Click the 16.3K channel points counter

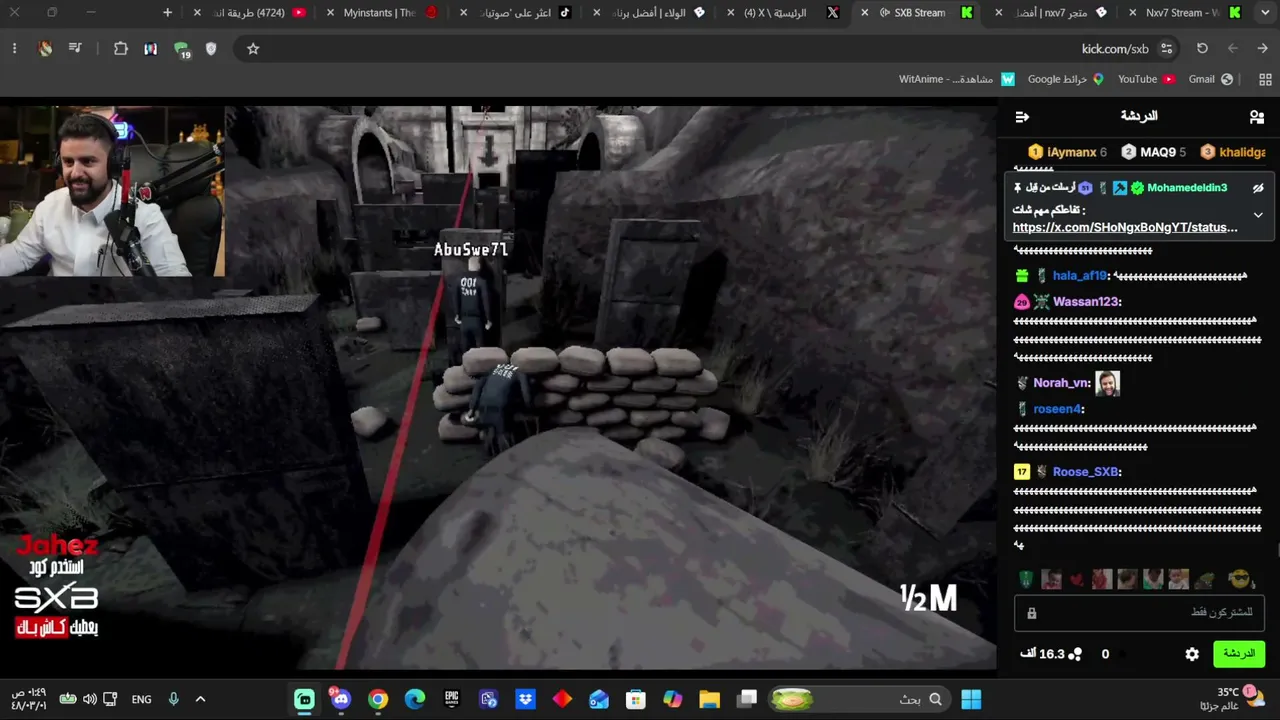tap(1051, 654)
